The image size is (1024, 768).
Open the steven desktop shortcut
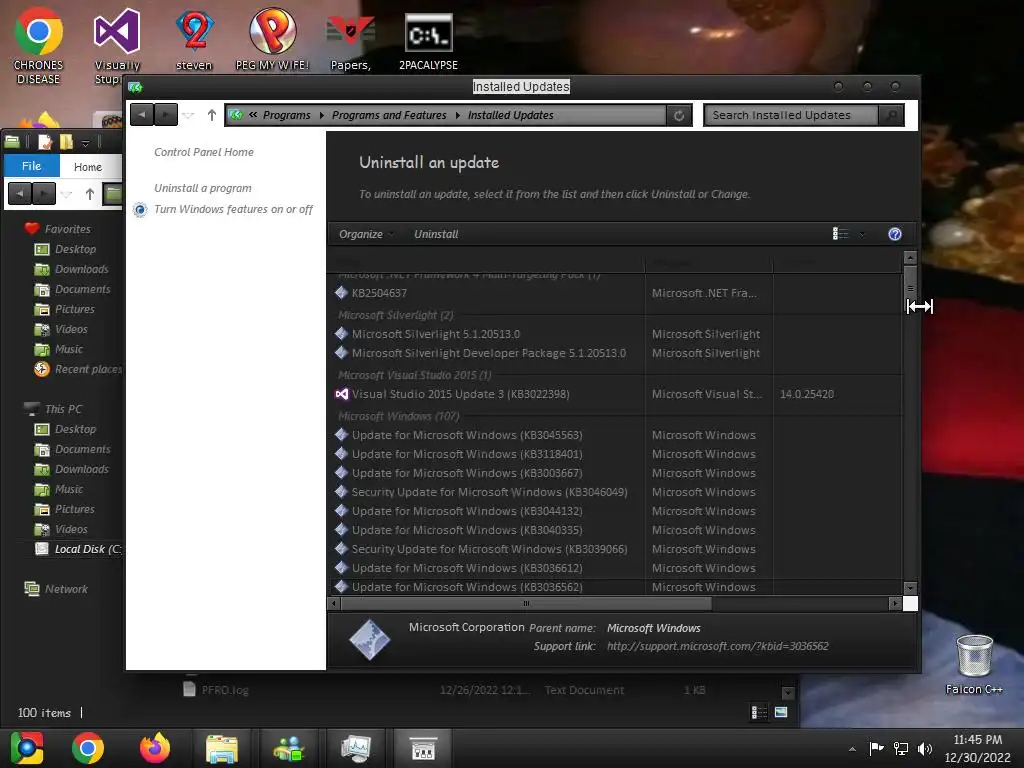(x=194, y=39)
